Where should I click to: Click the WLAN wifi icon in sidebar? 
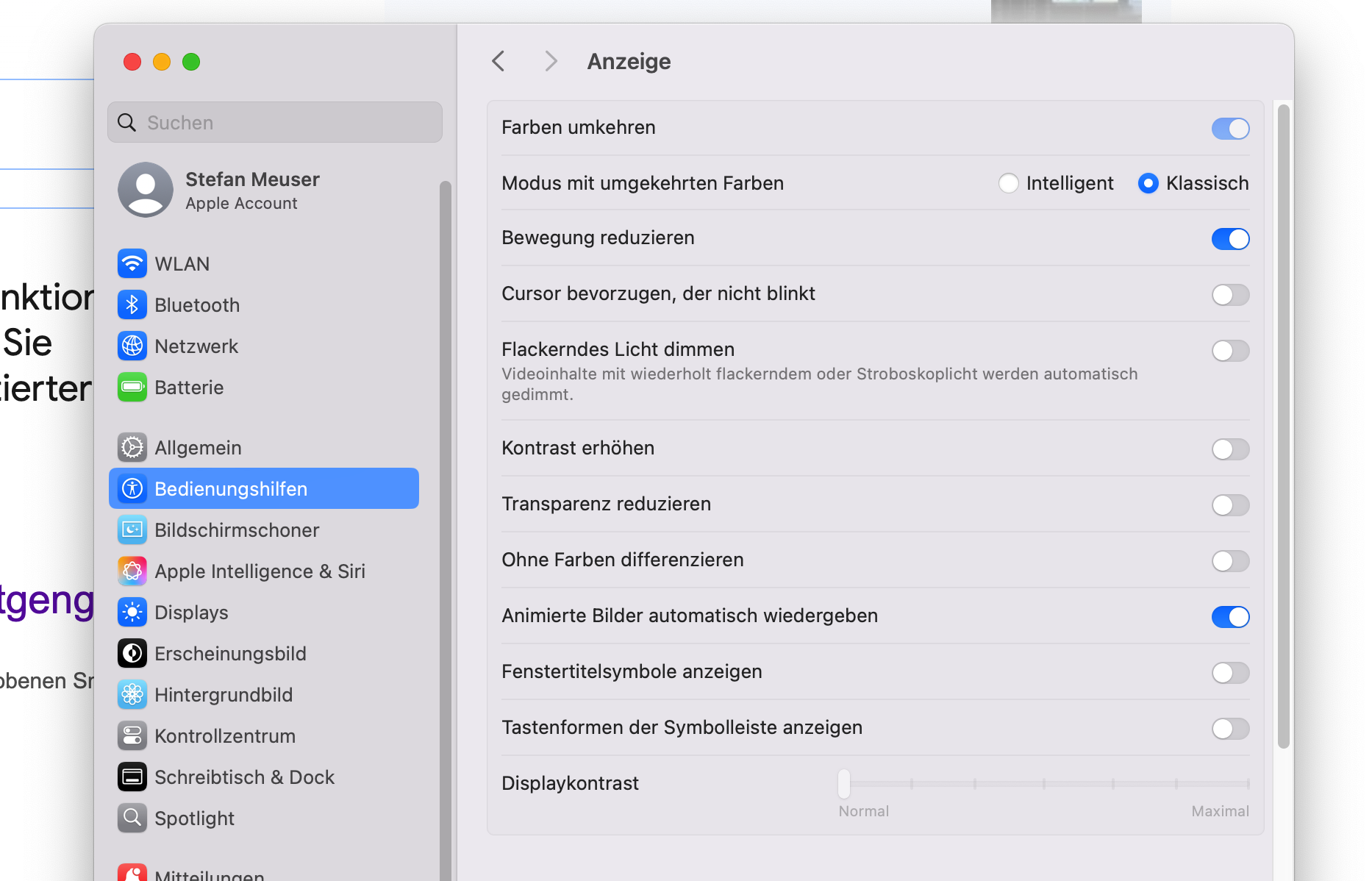tap(132, 263)
